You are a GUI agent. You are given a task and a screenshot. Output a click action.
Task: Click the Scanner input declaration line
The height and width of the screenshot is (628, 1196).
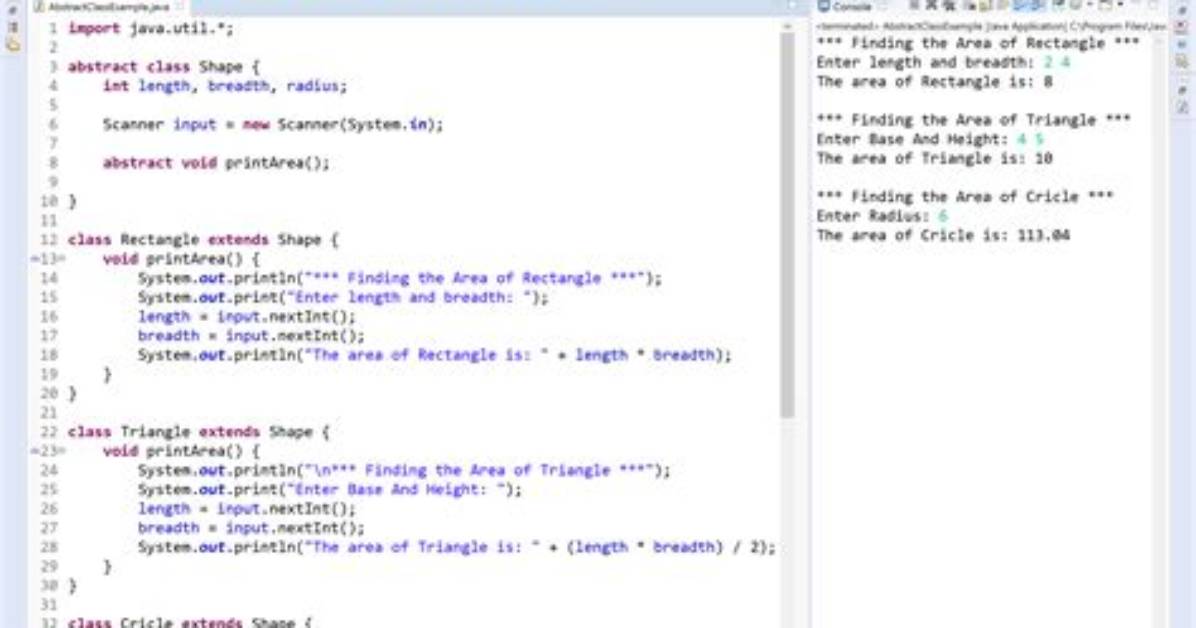[273, 124]
